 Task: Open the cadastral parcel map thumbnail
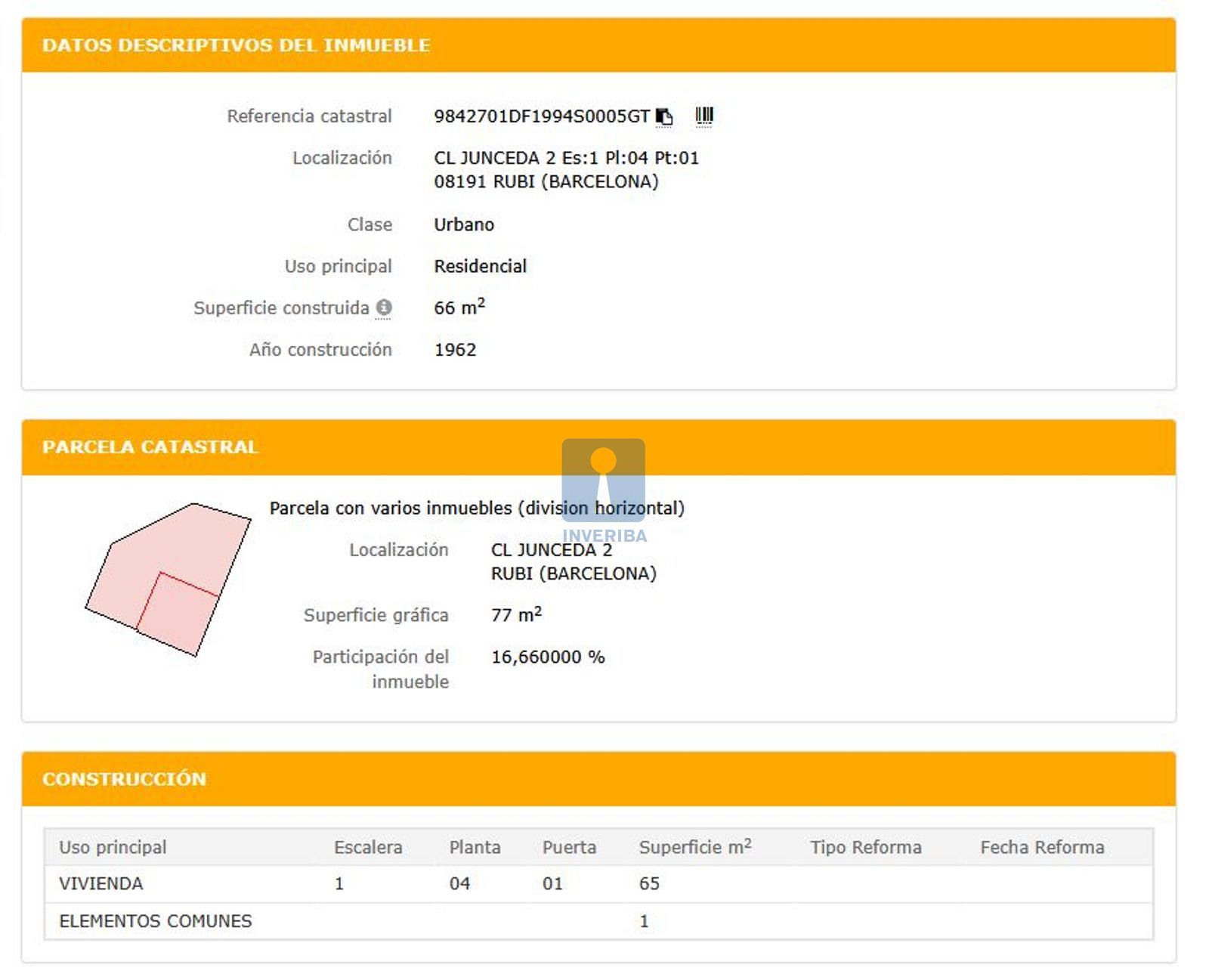tap(168, 580)
